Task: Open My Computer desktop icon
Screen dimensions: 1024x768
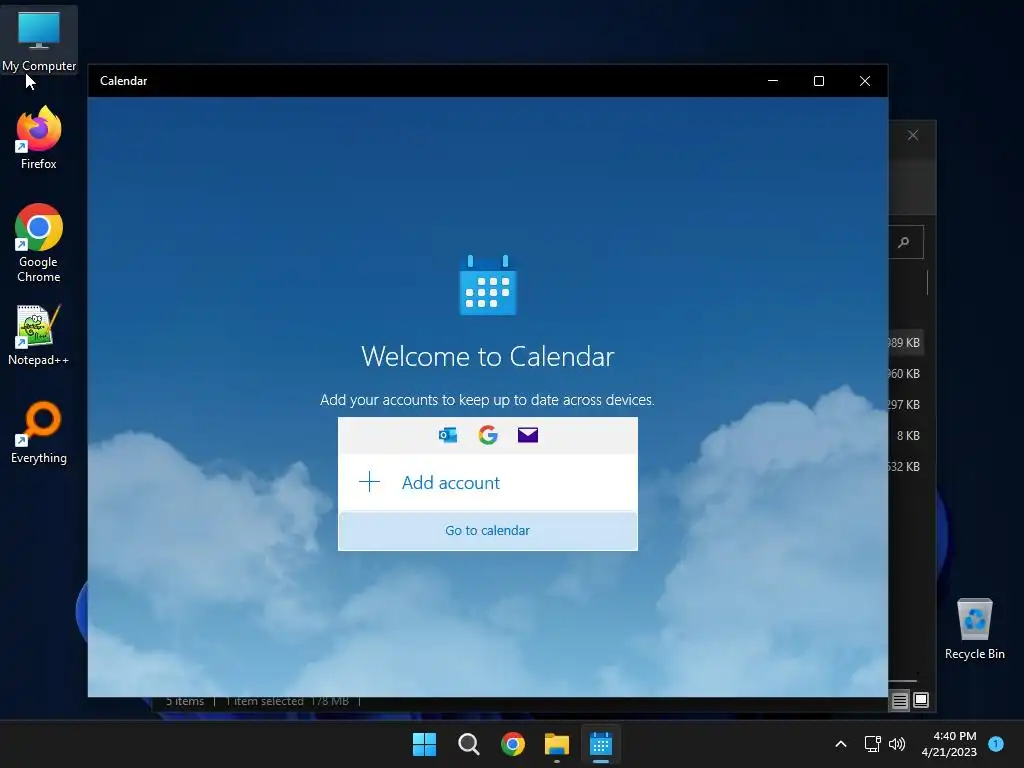Action: (39, 40)
